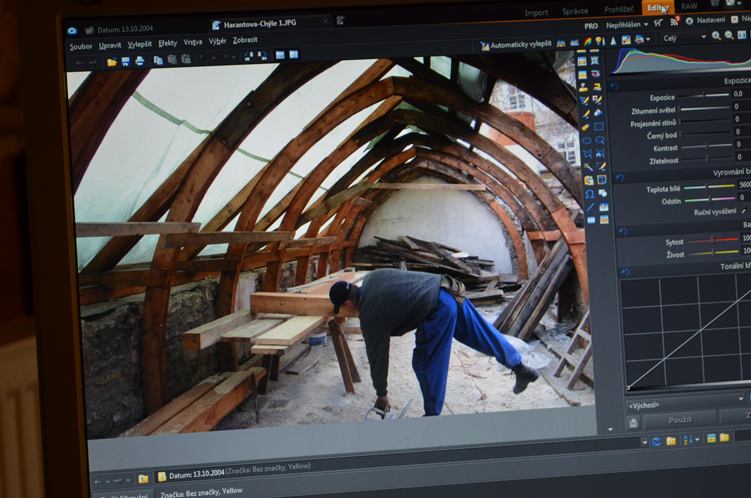The image size is (751, 498).
Task: Open the Vylepšit menu
Action: pyautogui.click(x=139, y=44)
